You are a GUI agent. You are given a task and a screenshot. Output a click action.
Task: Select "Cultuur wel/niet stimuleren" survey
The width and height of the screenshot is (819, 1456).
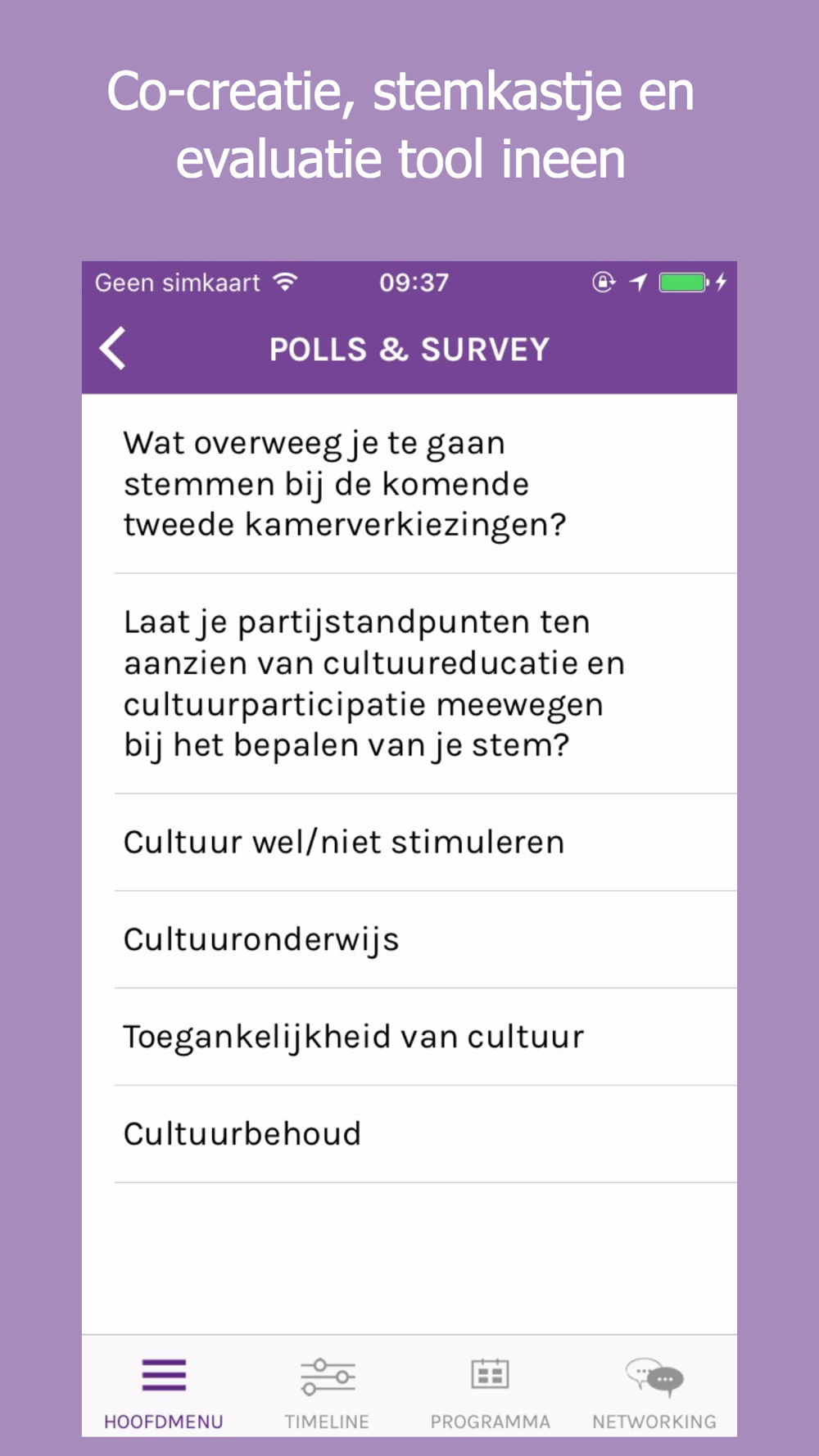344,842
